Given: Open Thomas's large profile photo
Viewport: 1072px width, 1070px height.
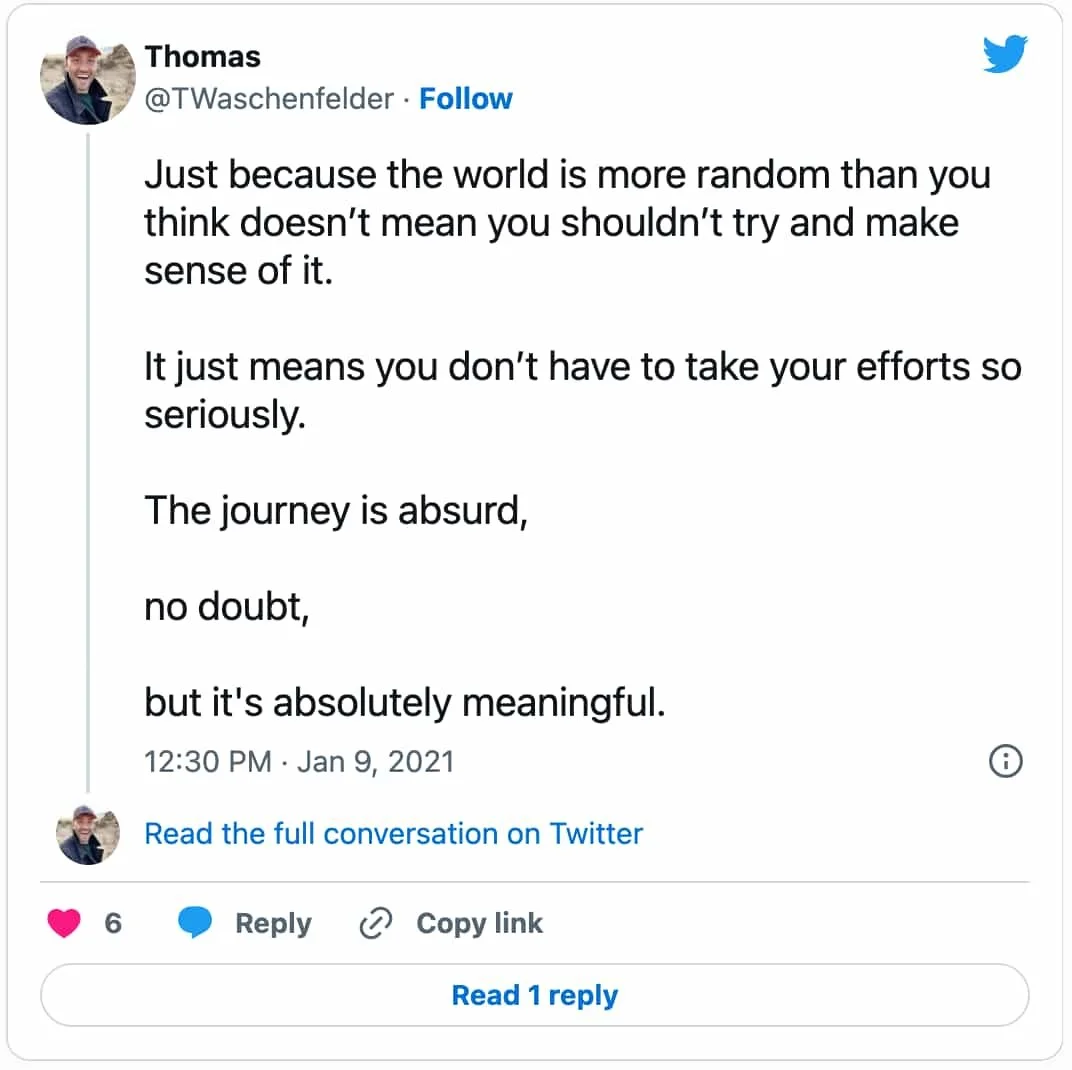Looking at the screenshot, I should pyautogui.click(x=88, y=81).
